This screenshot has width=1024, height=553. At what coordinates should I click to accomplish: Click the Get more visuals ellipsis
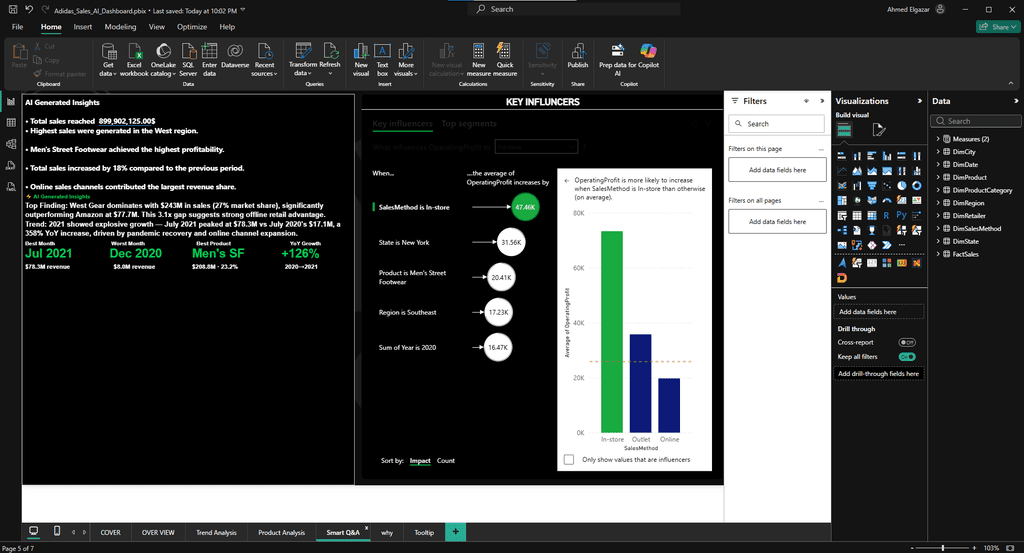point(902,245)
